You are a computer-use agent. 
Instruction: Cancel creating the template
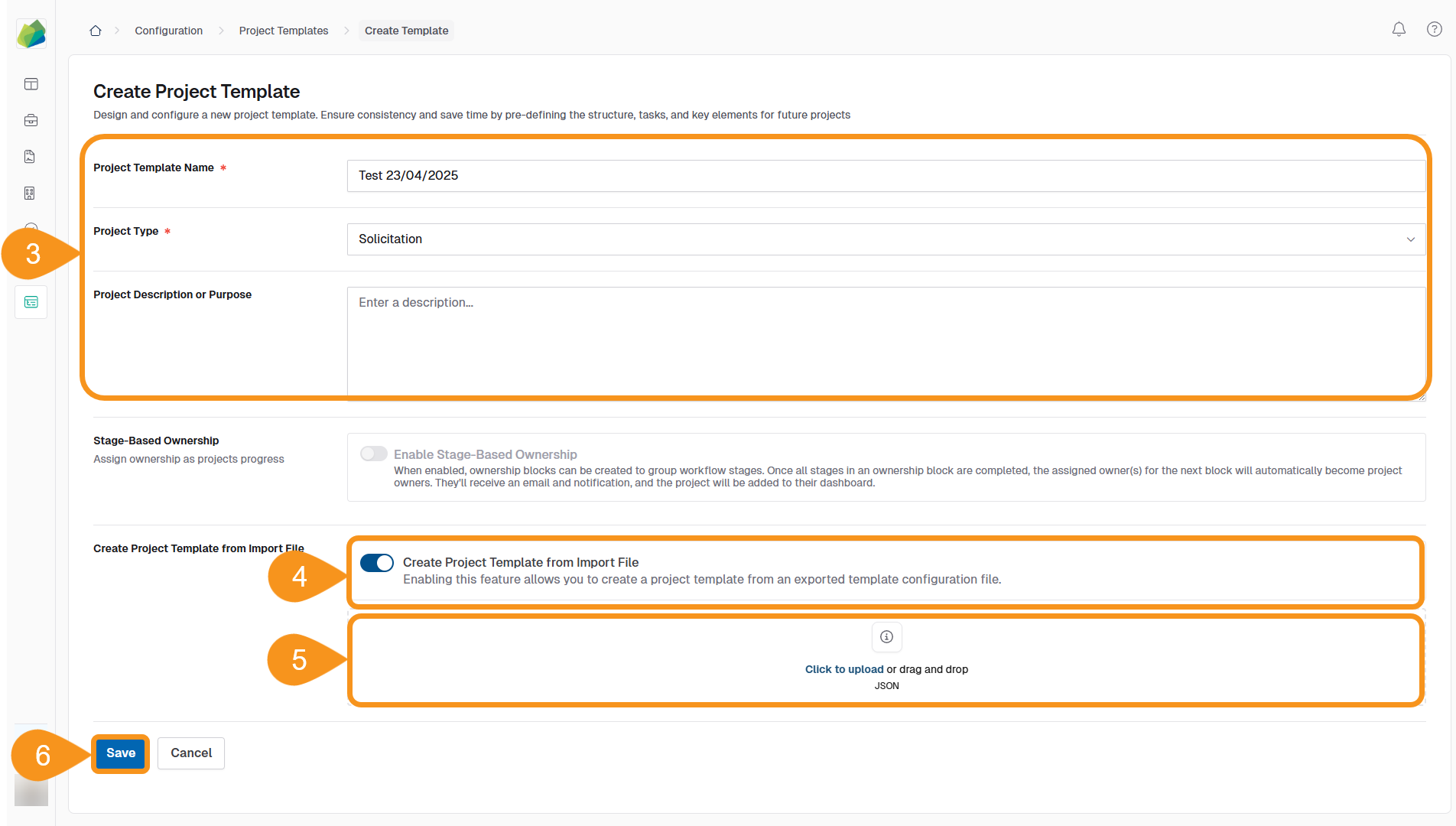[x=190, y=753]
